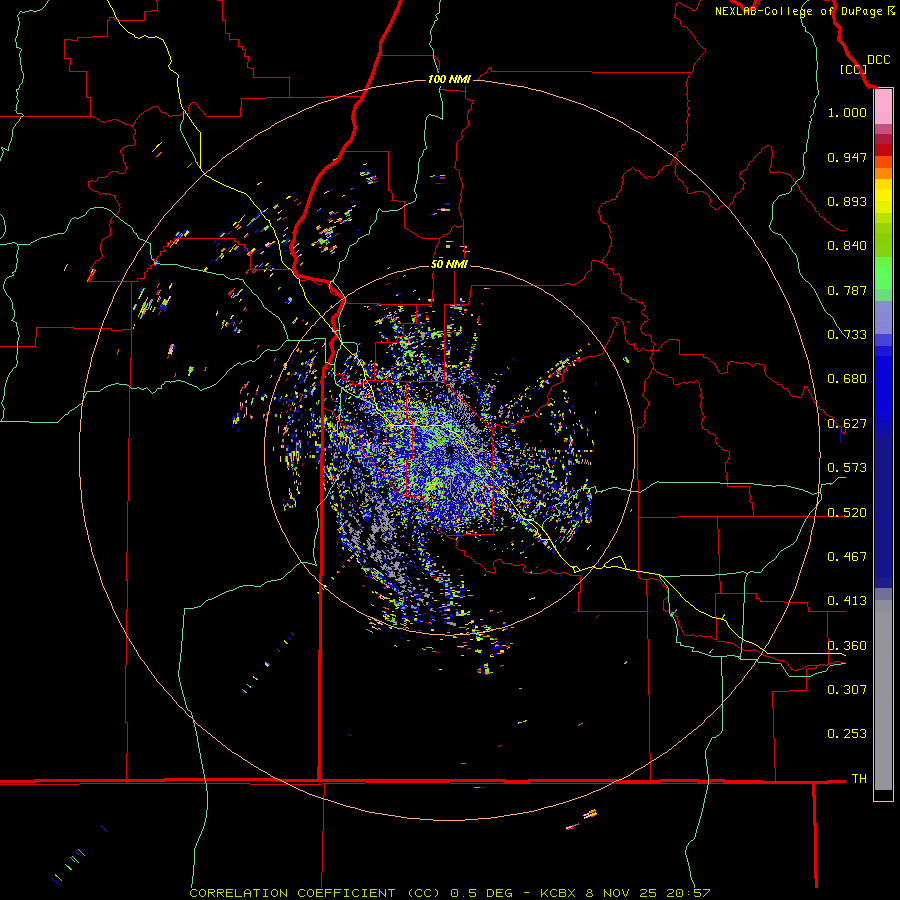Click the 0.947 legend value
900x900 pixels.
(847, 157)
